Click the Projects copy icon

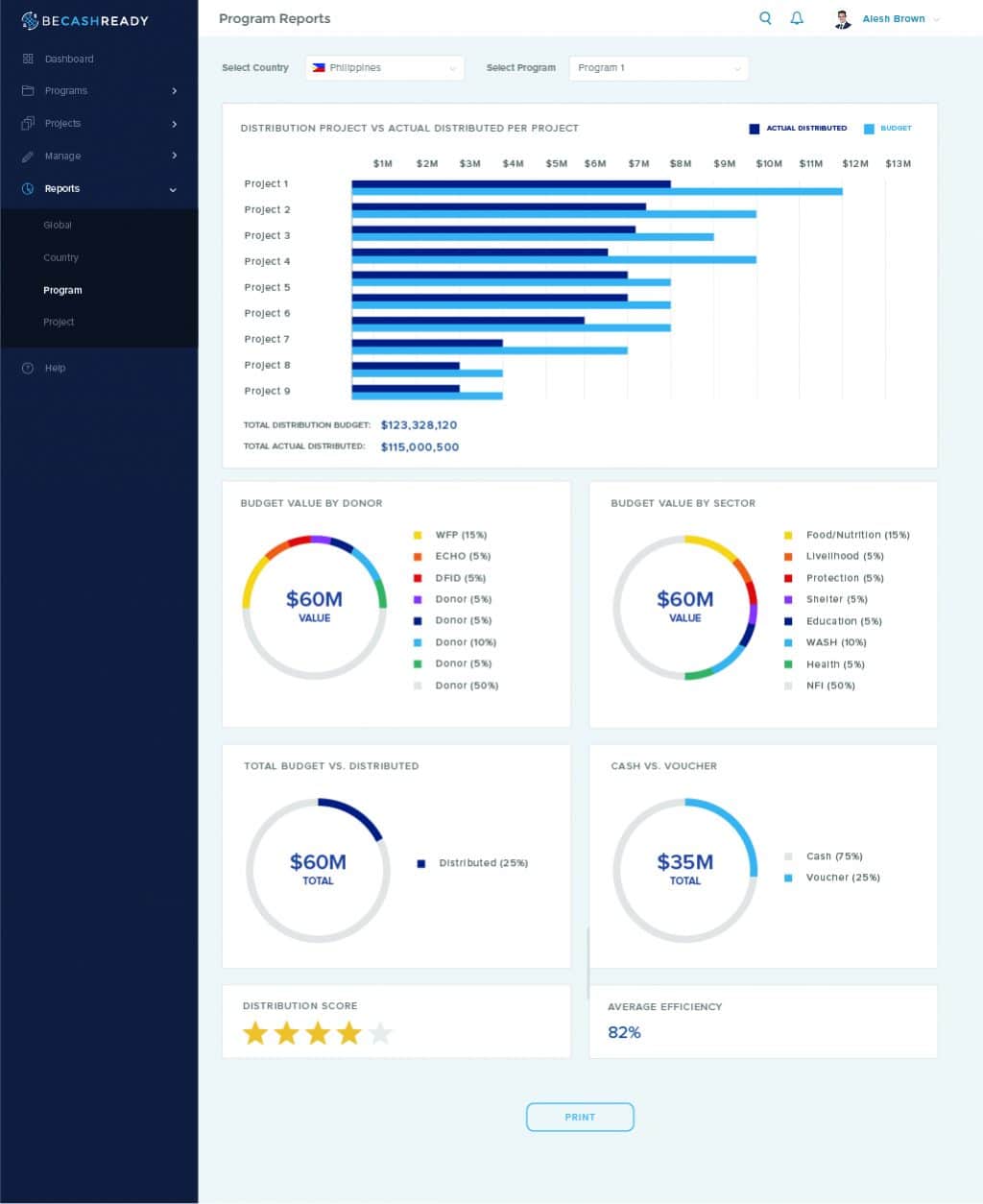[28, 123]
